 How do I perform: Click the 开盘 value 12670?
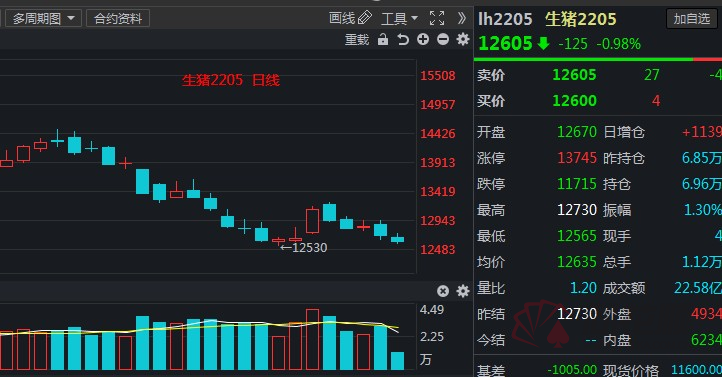click(577, 132)
